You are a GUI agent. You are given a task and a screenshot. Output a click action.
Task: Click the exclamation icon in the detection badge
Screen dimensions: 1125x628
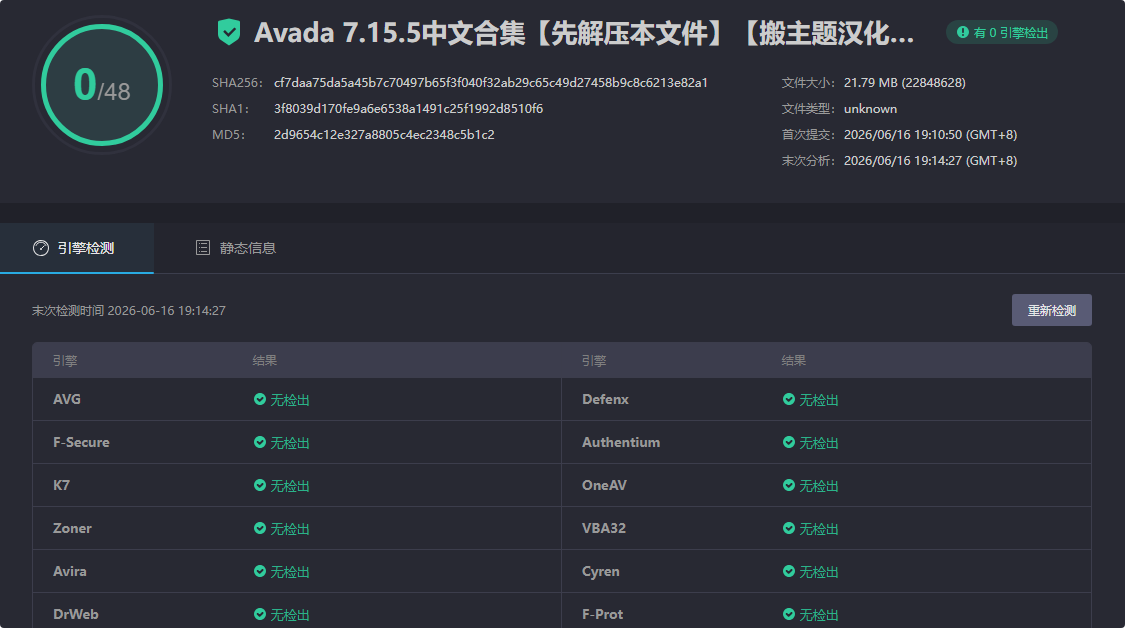point(963,32)
